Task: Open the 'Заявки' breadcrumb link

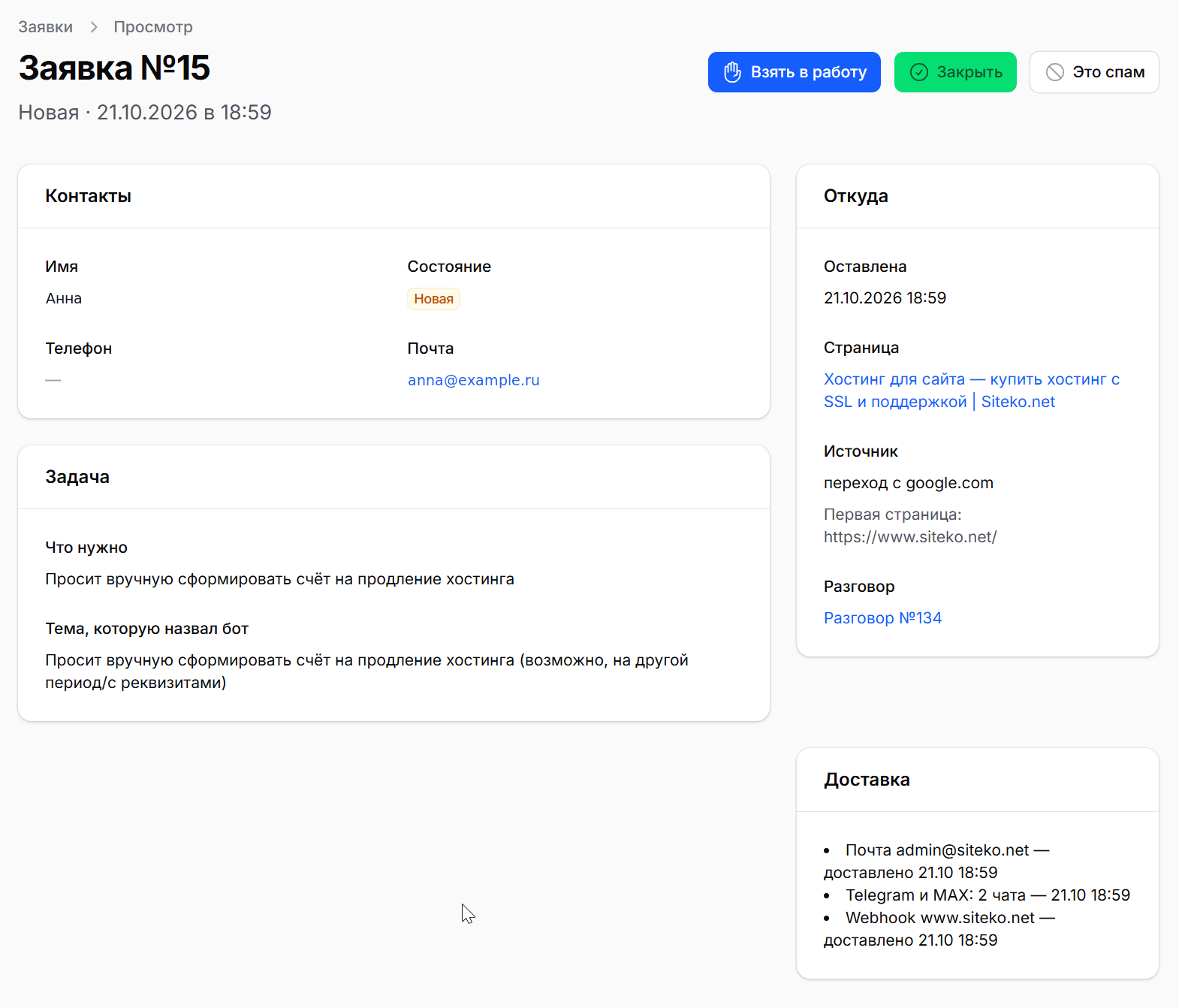Action: point(46,27)
